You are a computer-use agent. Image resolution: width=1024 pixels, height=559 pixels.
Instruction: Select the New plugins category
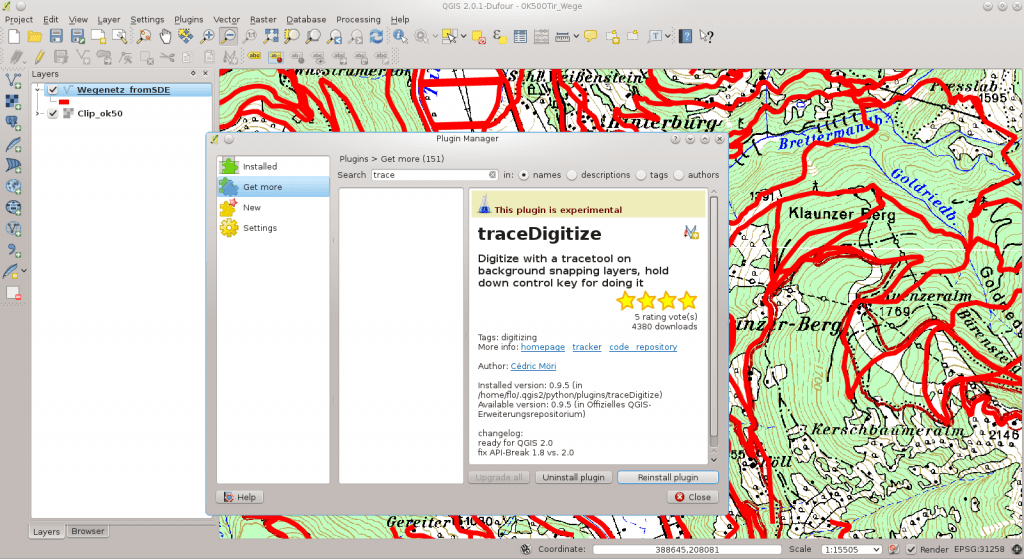coord(273,208)
